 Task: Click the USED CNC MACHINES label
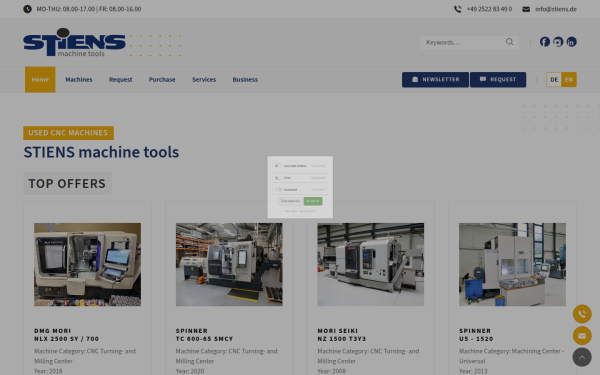click(68, 133)
